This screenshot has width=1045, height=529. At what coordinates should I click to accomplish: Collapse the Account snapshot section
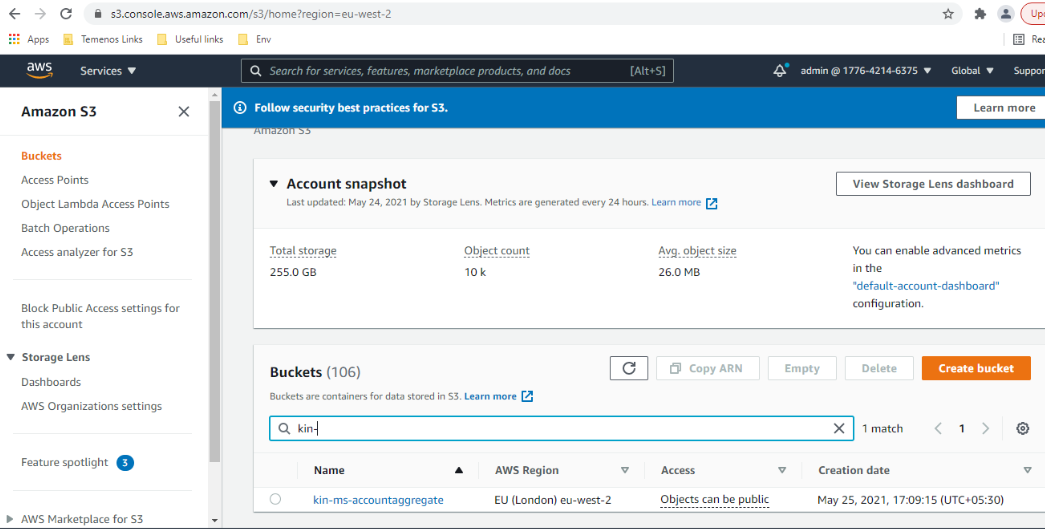(274, 184)
